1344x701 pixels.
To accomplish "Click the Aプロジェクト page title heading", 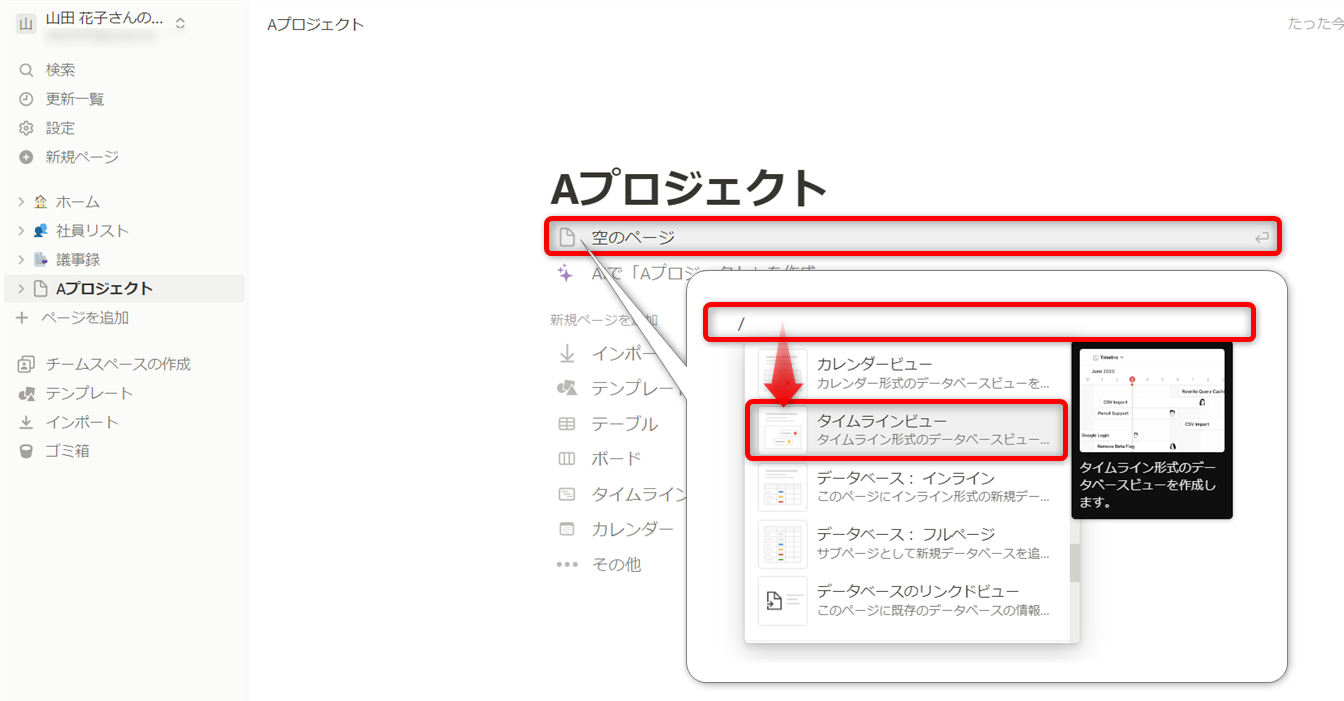I will tap(689, 187).
